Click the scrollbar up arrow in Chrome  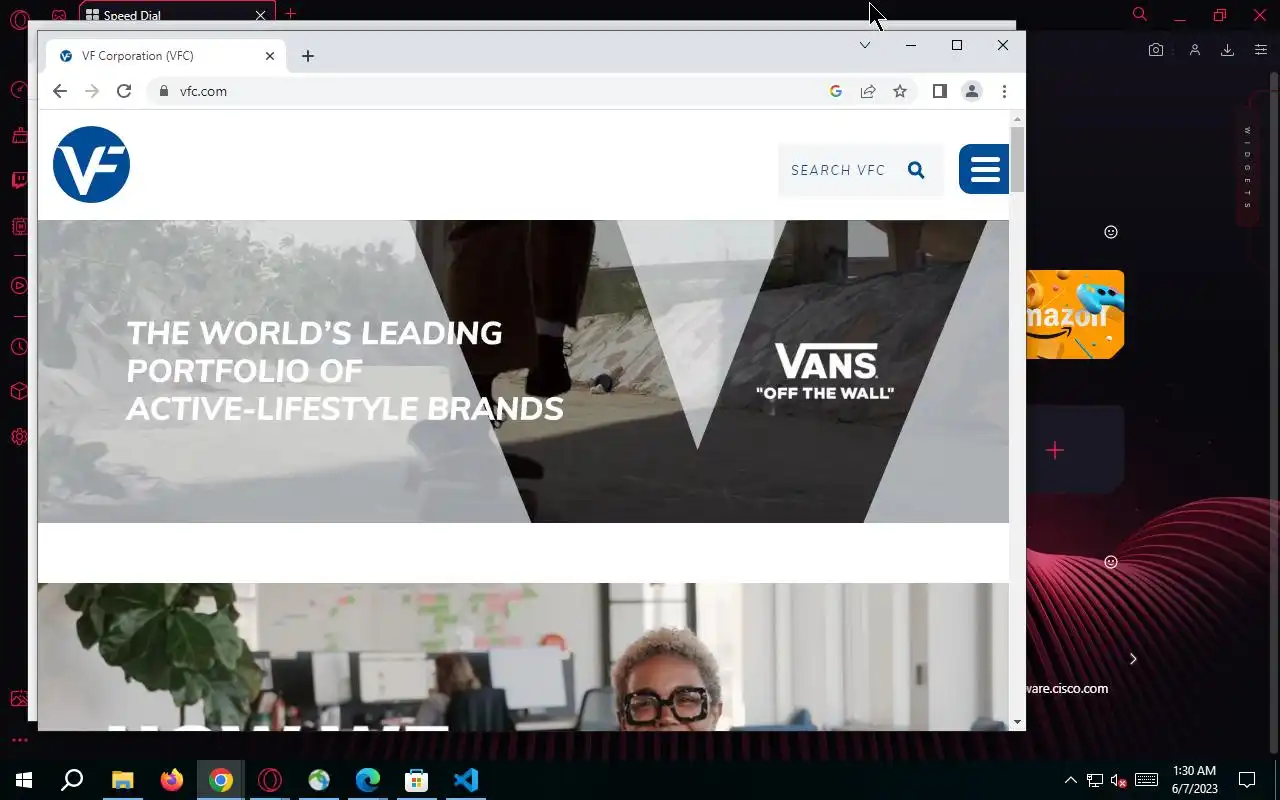tap(1017, 119)
